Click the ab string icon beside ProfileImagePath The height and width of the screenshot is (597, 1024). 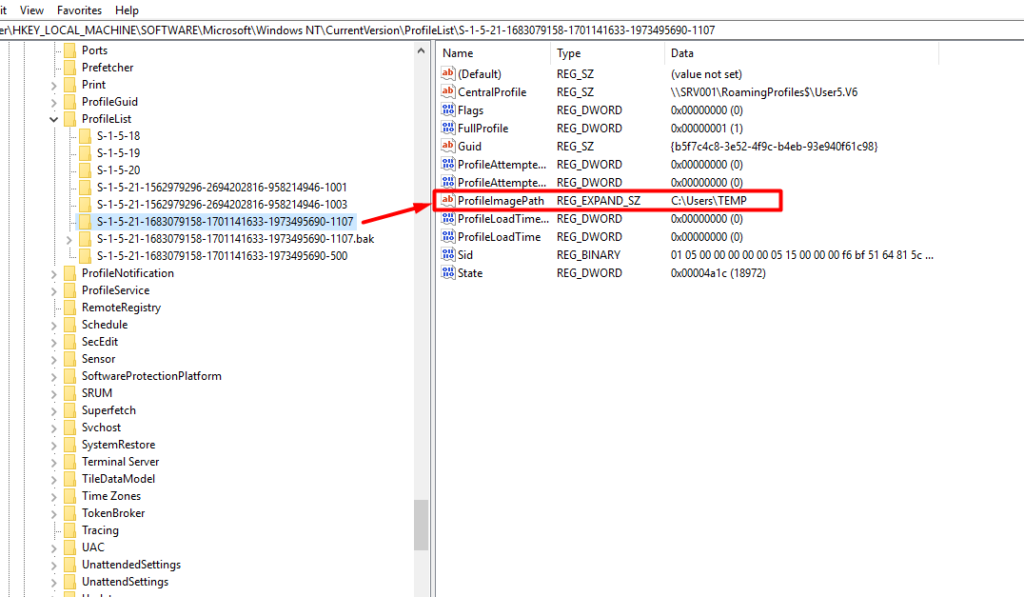click(x=447, y=200)
